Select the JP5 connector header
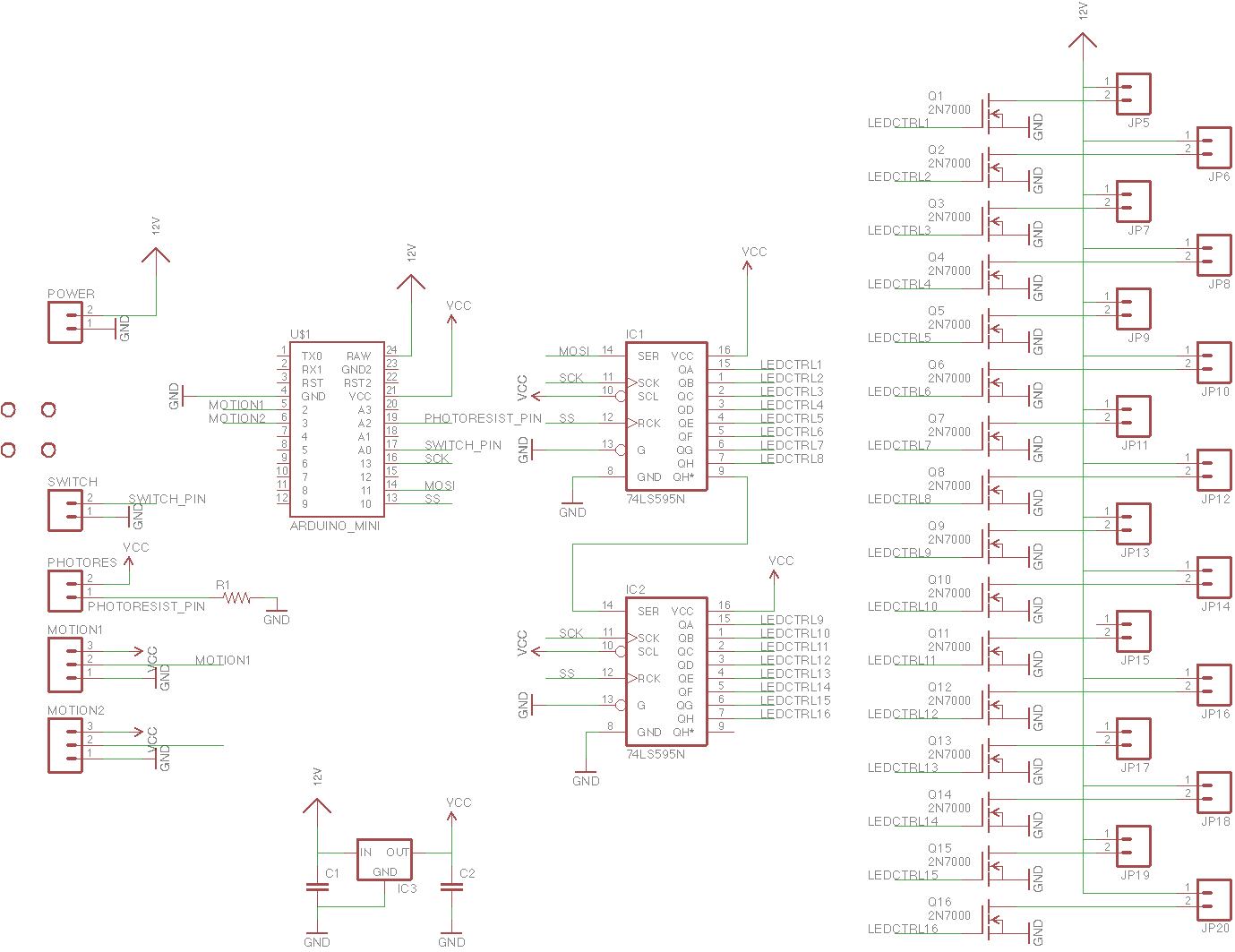The image size is (1235, 952). tap(1133, 94)
